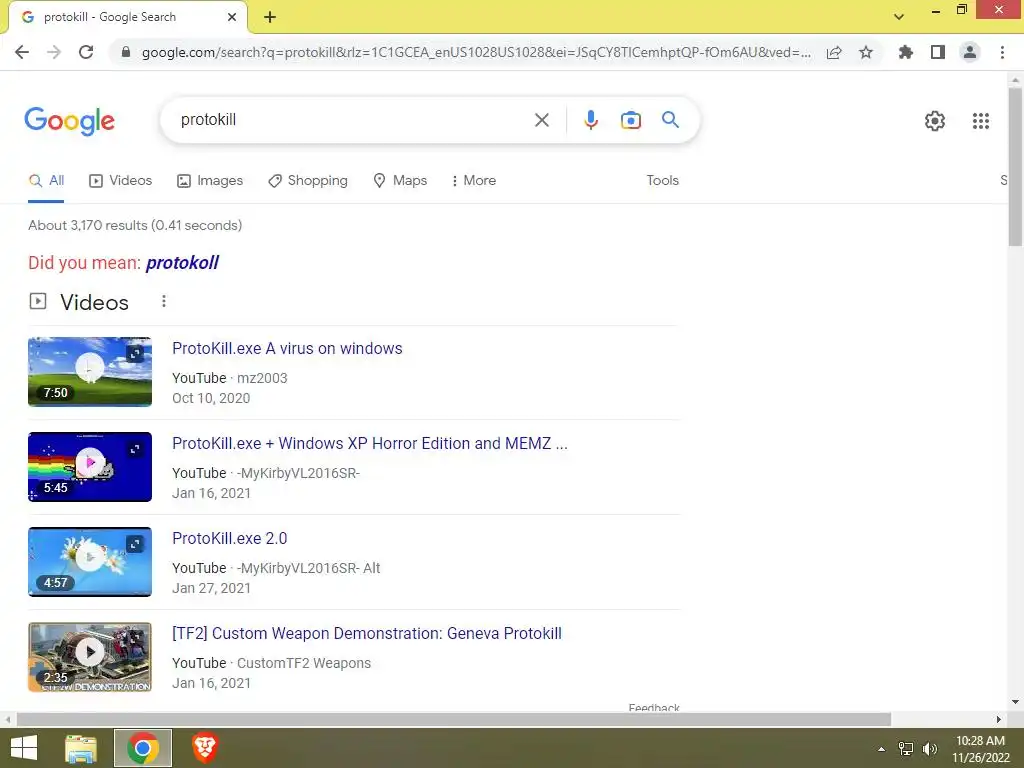Switch to Shopping results tab

click(x=308, y=181)
